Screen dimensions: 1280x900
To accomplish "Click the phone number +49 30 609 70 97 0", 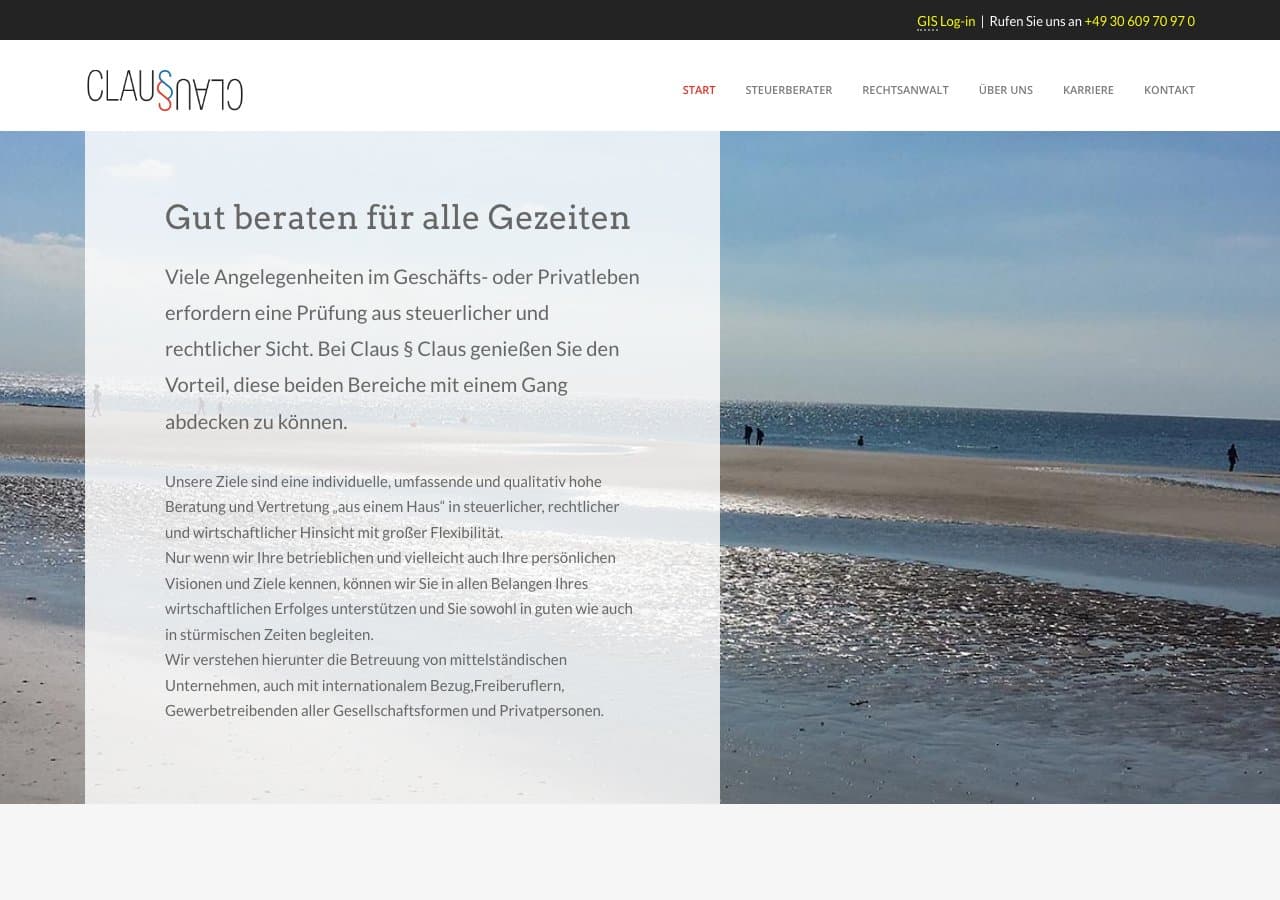I will (1139, 21).
